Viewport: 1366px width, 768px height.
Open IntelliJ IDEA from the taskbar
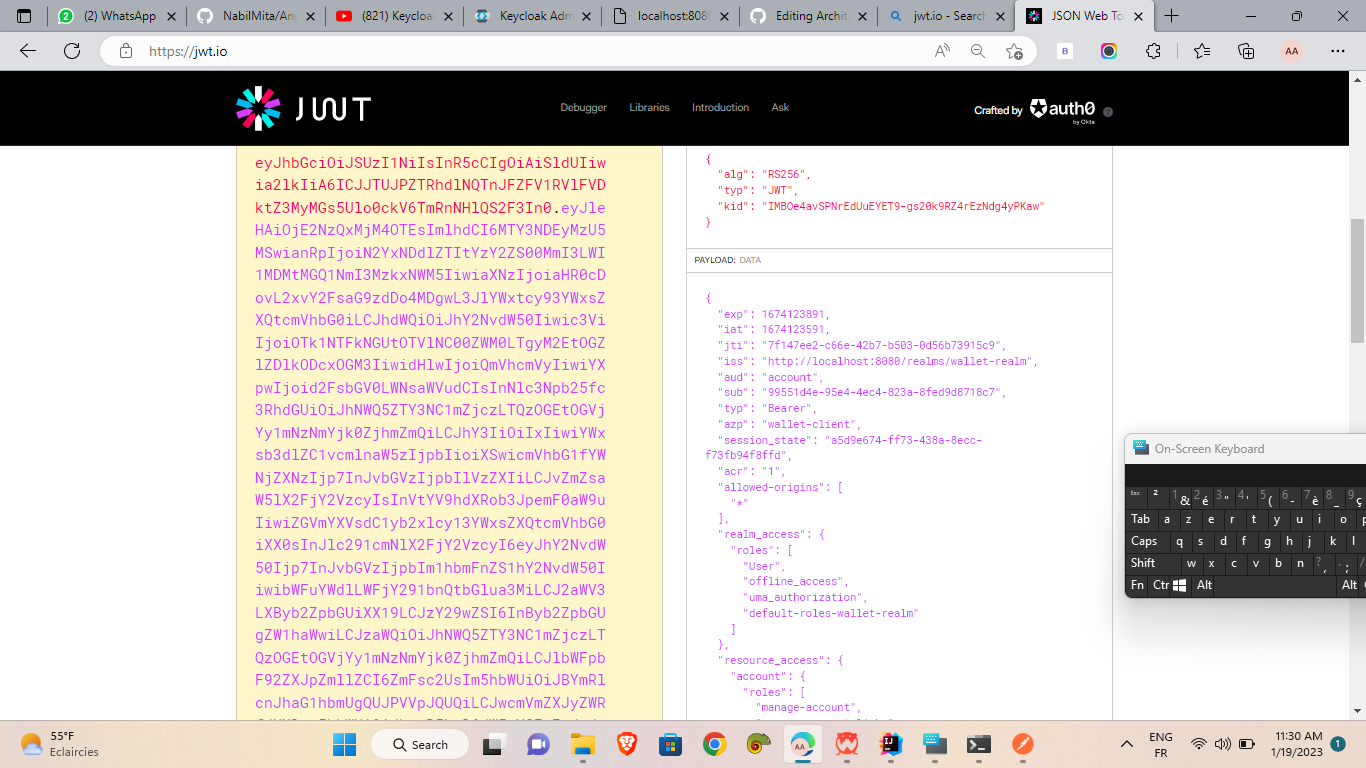click(x=890, y=744)
